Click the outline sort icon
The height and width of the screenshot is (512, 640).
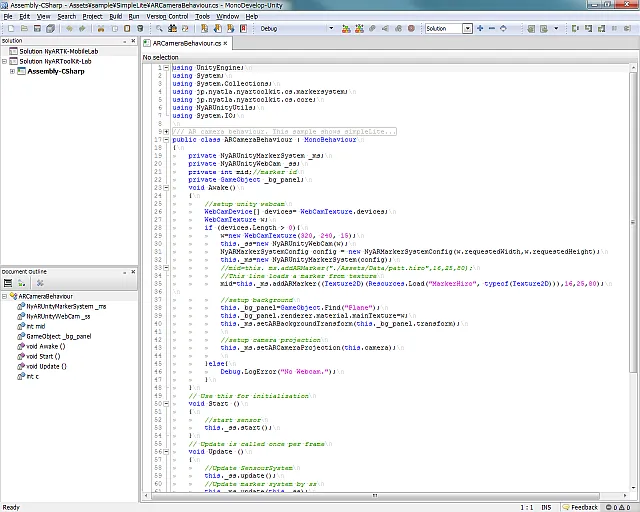click(x=21, y=283)
